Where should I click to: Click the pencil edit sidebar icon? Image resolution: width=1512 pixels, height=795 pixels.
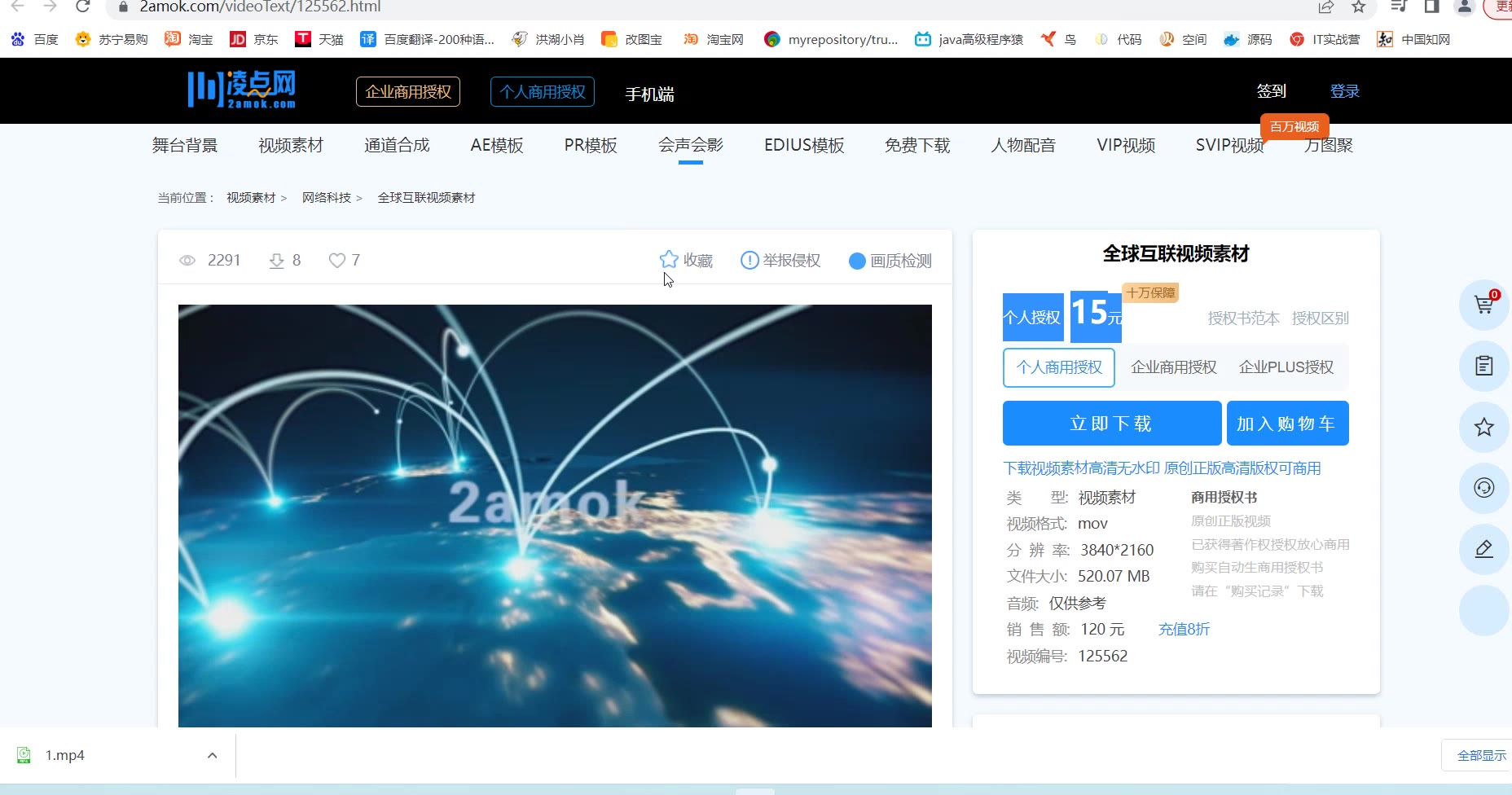click(x=1484, y=549)
